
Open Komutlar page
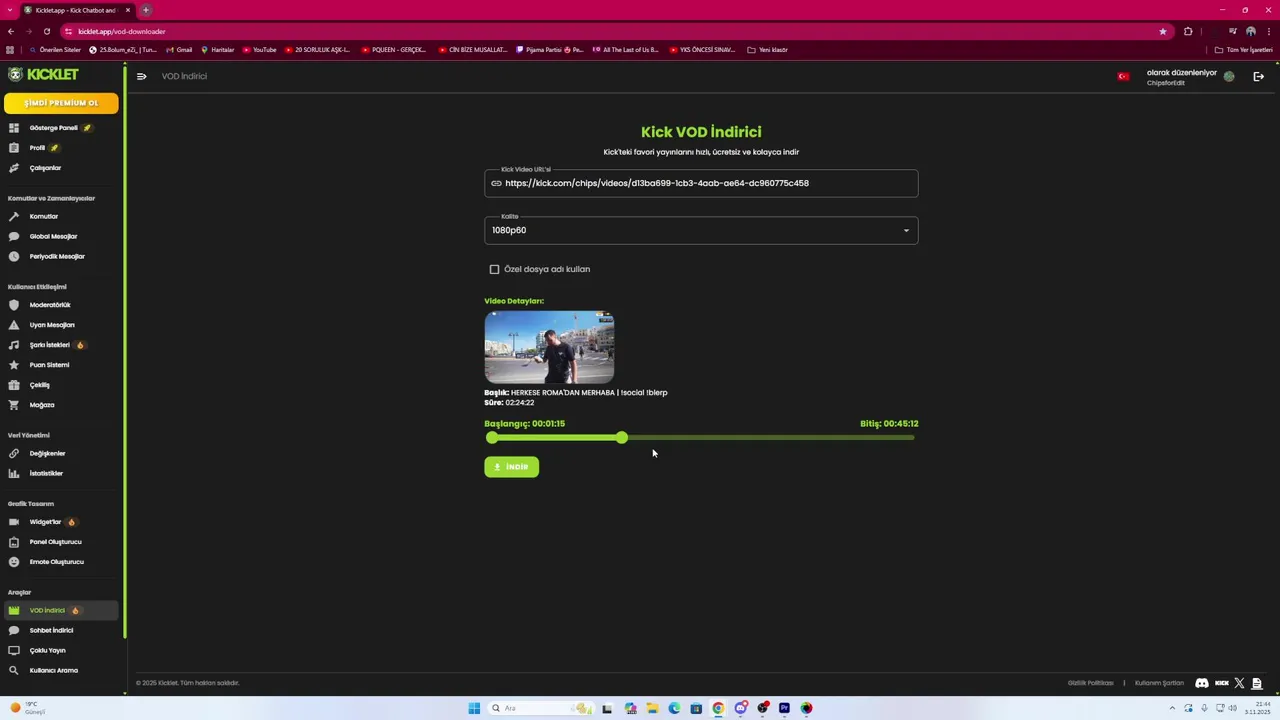pos(60,216)
